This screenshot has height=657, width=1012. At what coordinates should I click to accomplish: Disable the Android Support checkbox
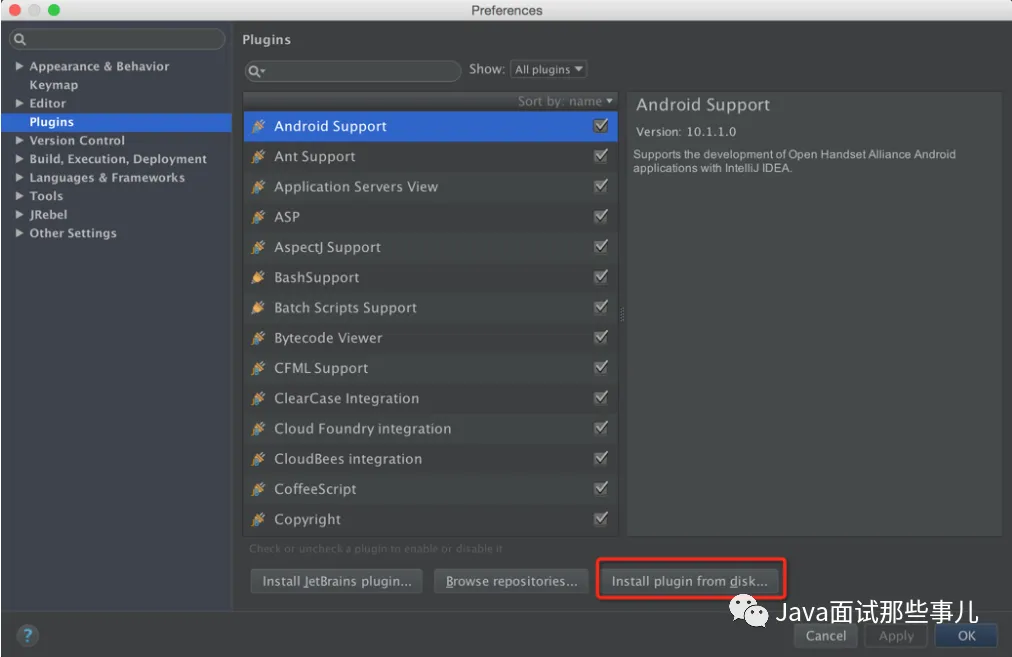(601, 125)
